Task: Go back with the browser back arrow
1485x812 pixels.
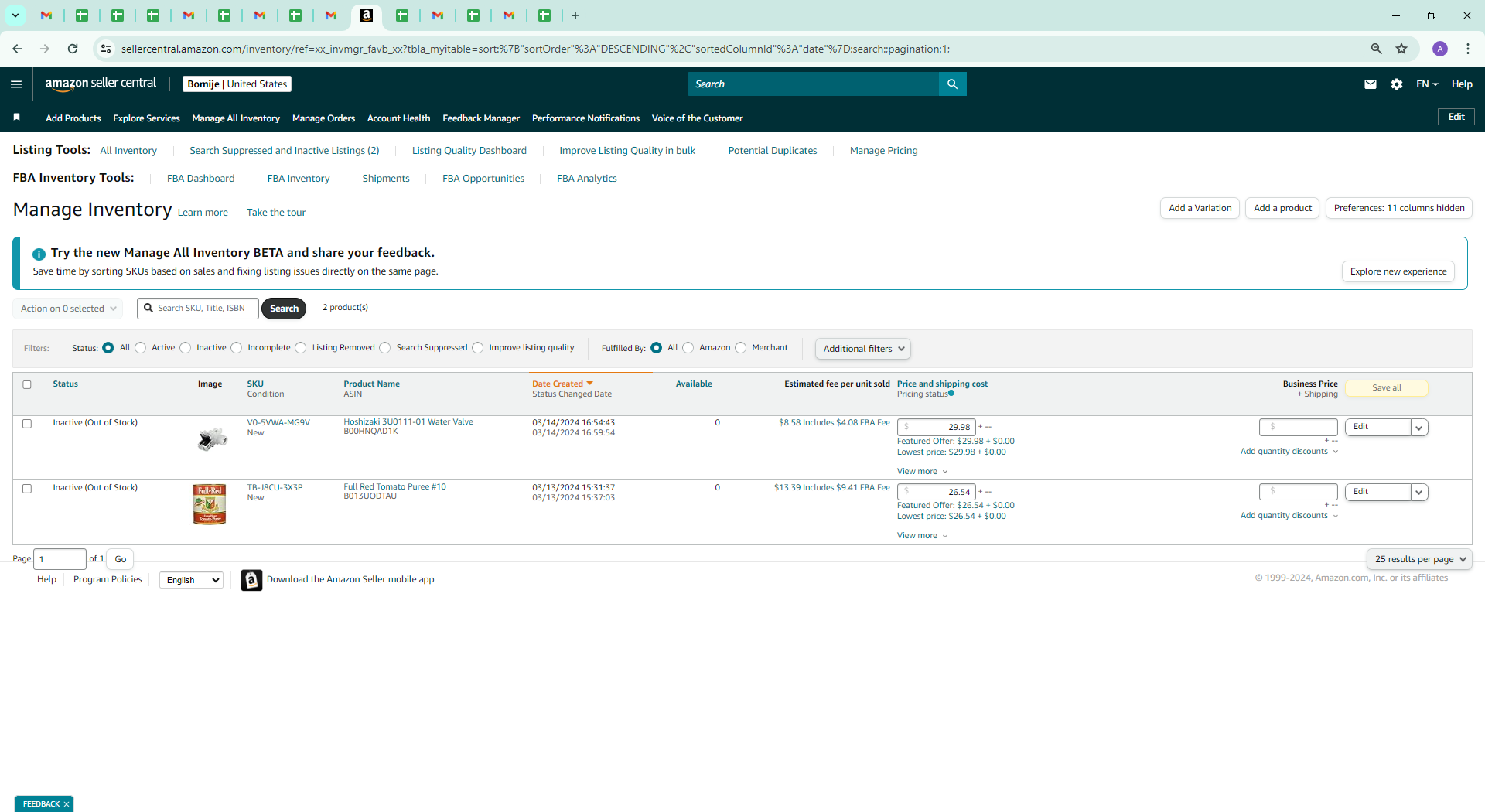Action: pyautogui.click(x=17, y=49)
